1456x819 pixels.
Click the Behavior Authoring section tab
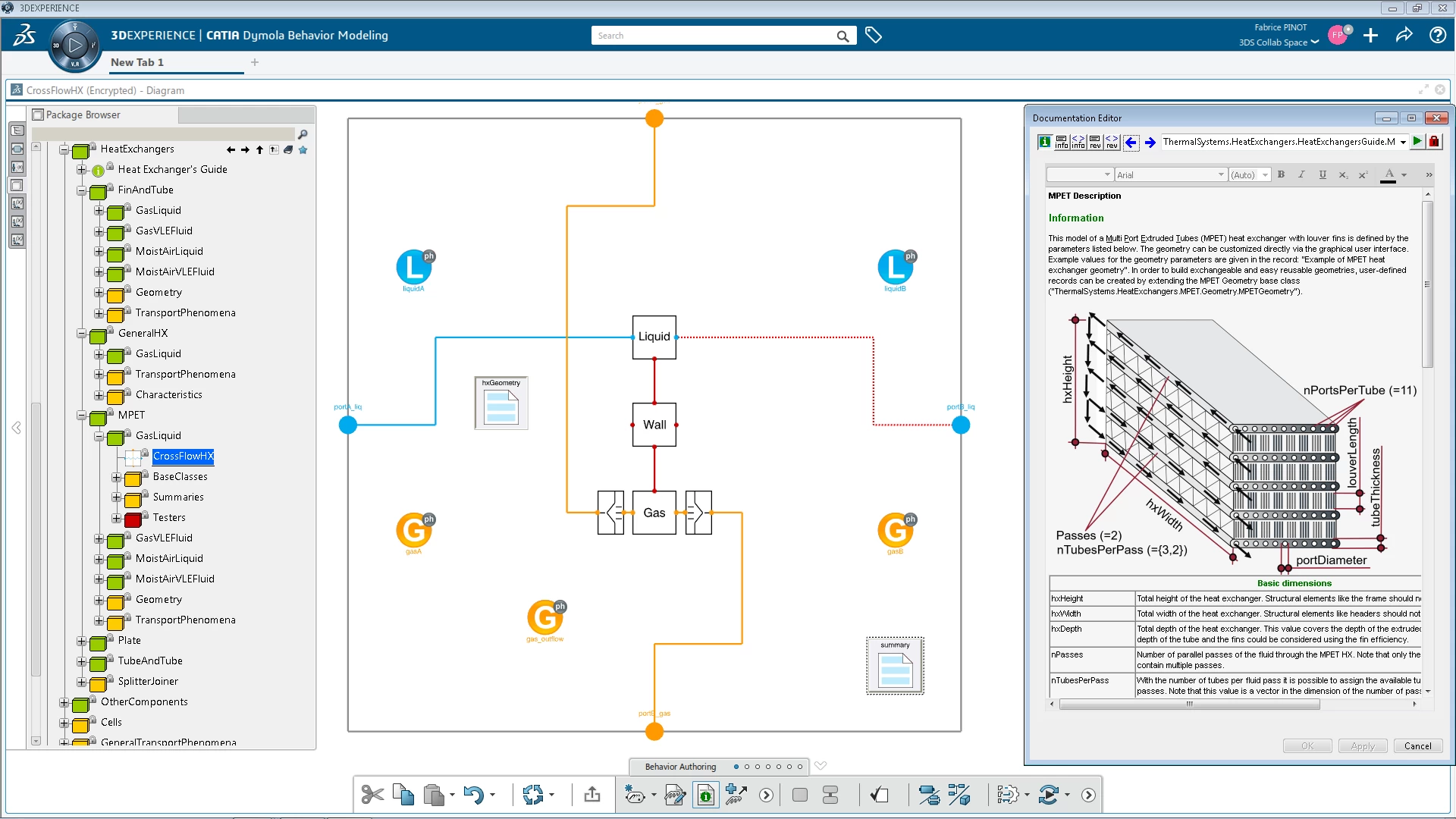pyautogui.click(x=680, y=767)
